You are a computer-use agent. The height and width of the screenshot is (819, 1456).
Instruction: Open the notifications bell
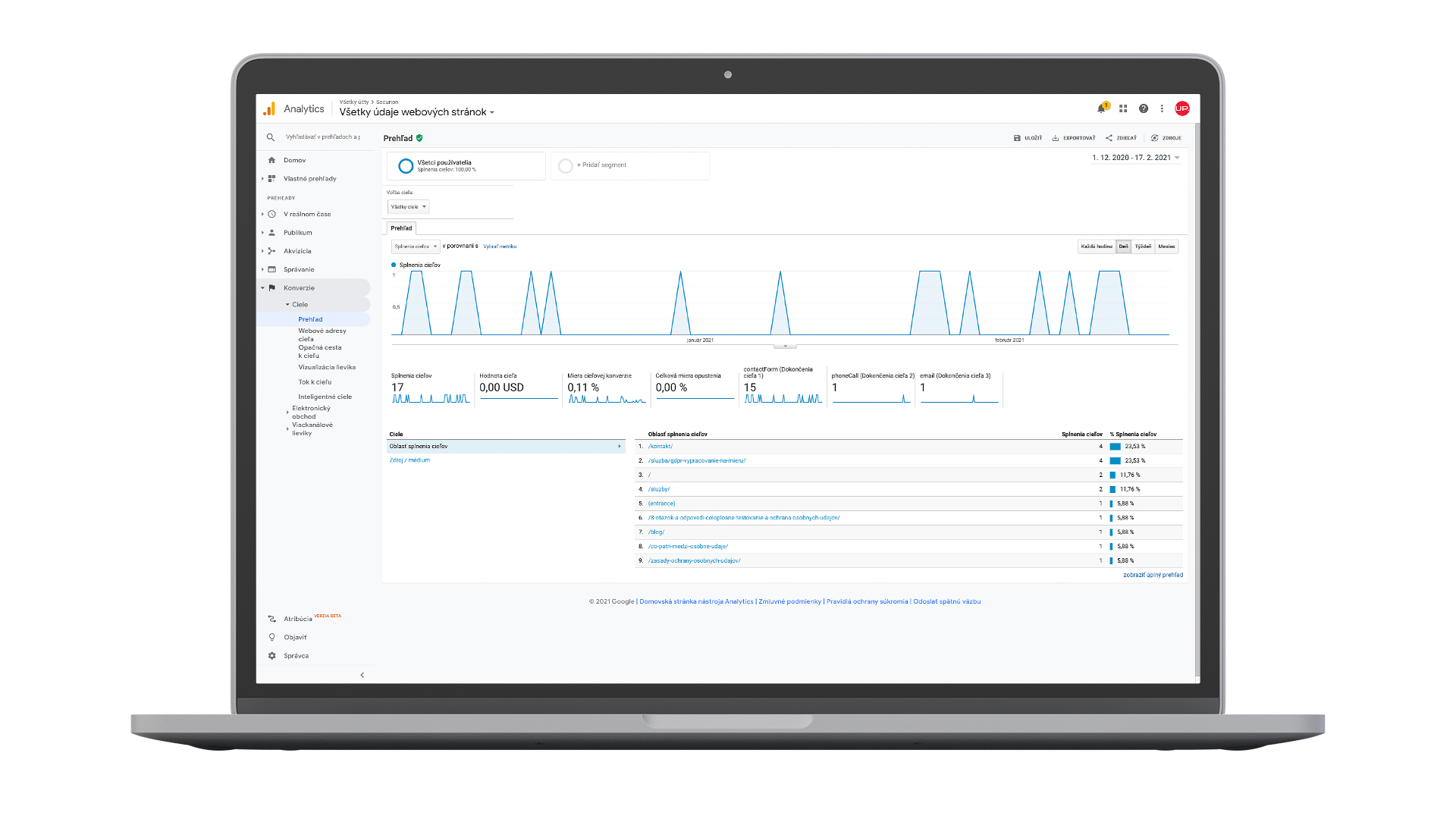click(x=1101, y=108)
